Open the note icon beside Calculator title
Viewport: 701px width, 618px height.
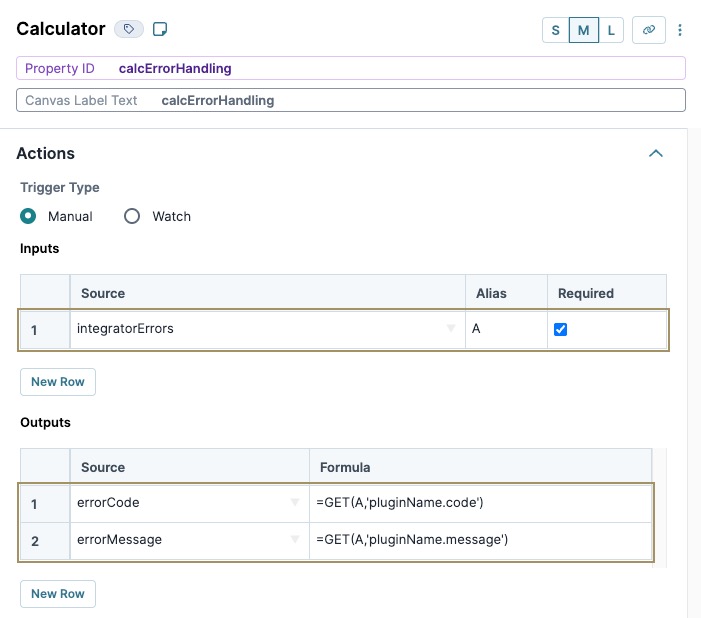pos(160,30)
